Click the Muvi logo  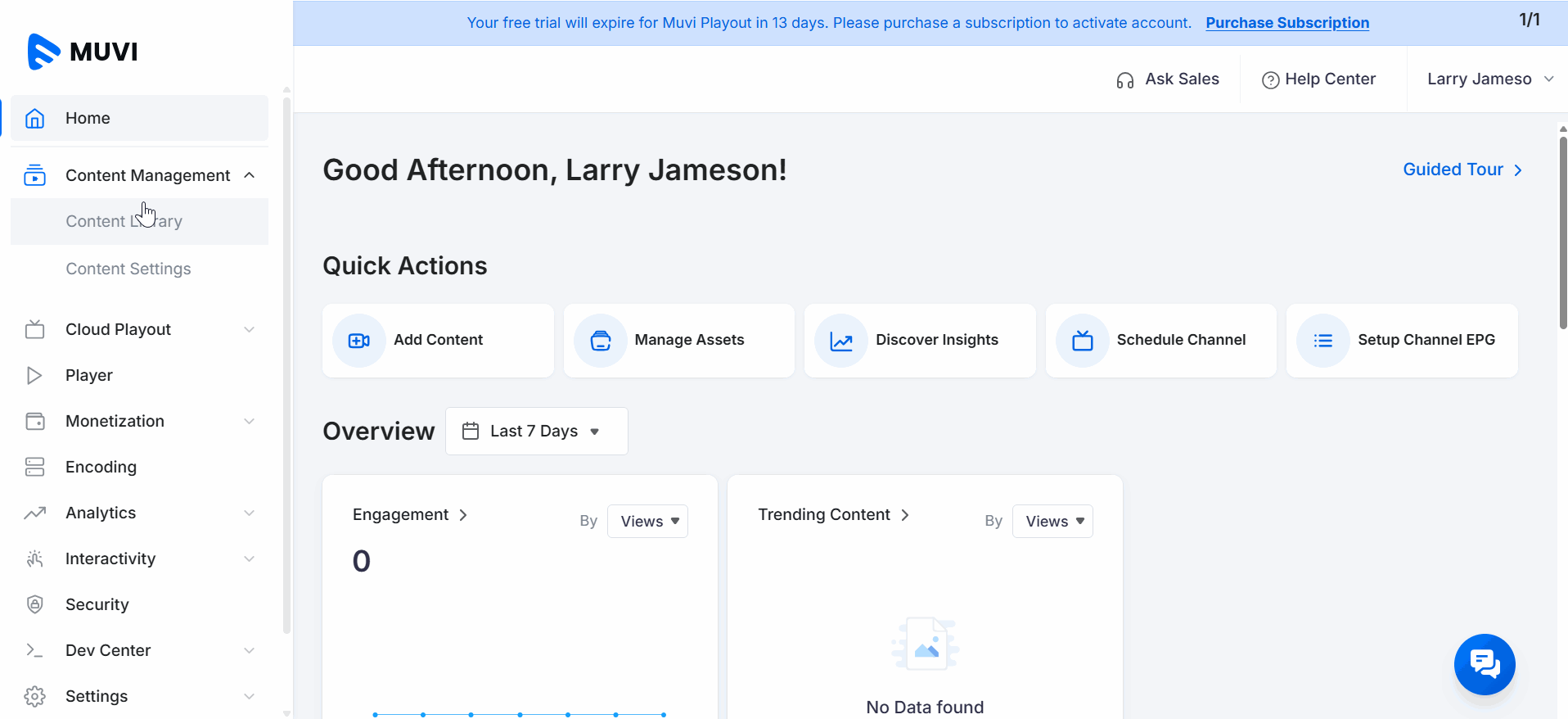click(x=83, y=52)
